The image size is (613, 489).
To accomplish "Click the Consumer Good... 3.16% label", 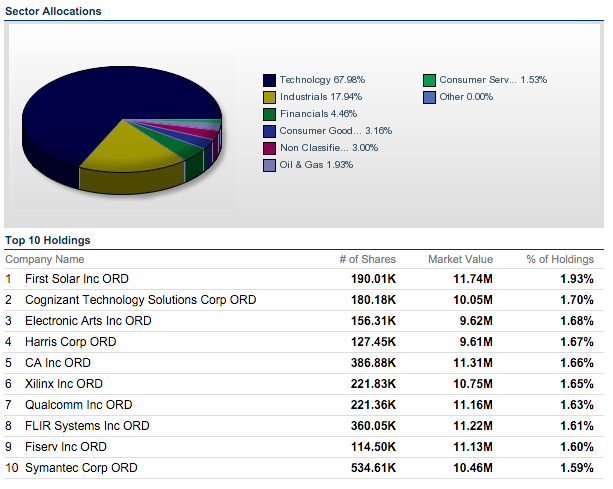I will [336, 131].
